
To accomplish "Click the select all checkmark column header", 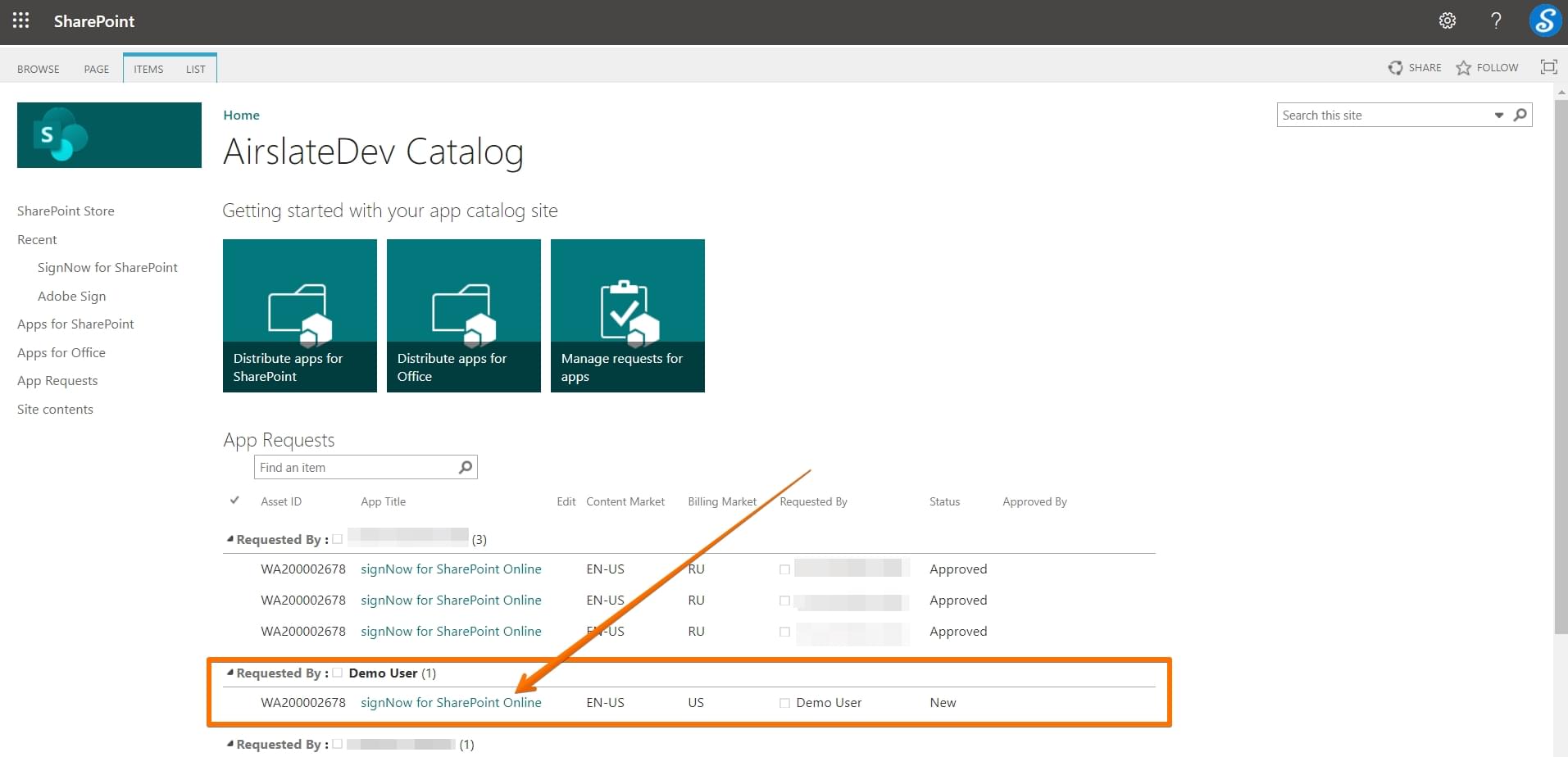I will [x=234, y=501].
